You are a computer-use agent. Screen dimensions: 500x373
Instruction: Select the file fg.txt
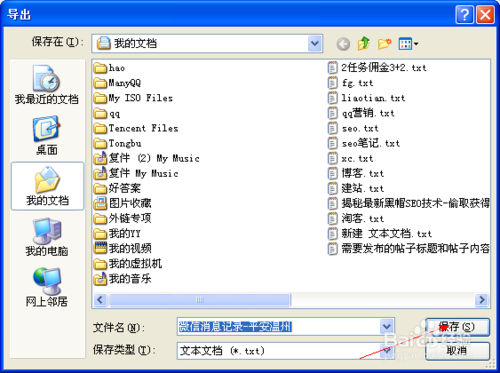click(x=350, y=83)
